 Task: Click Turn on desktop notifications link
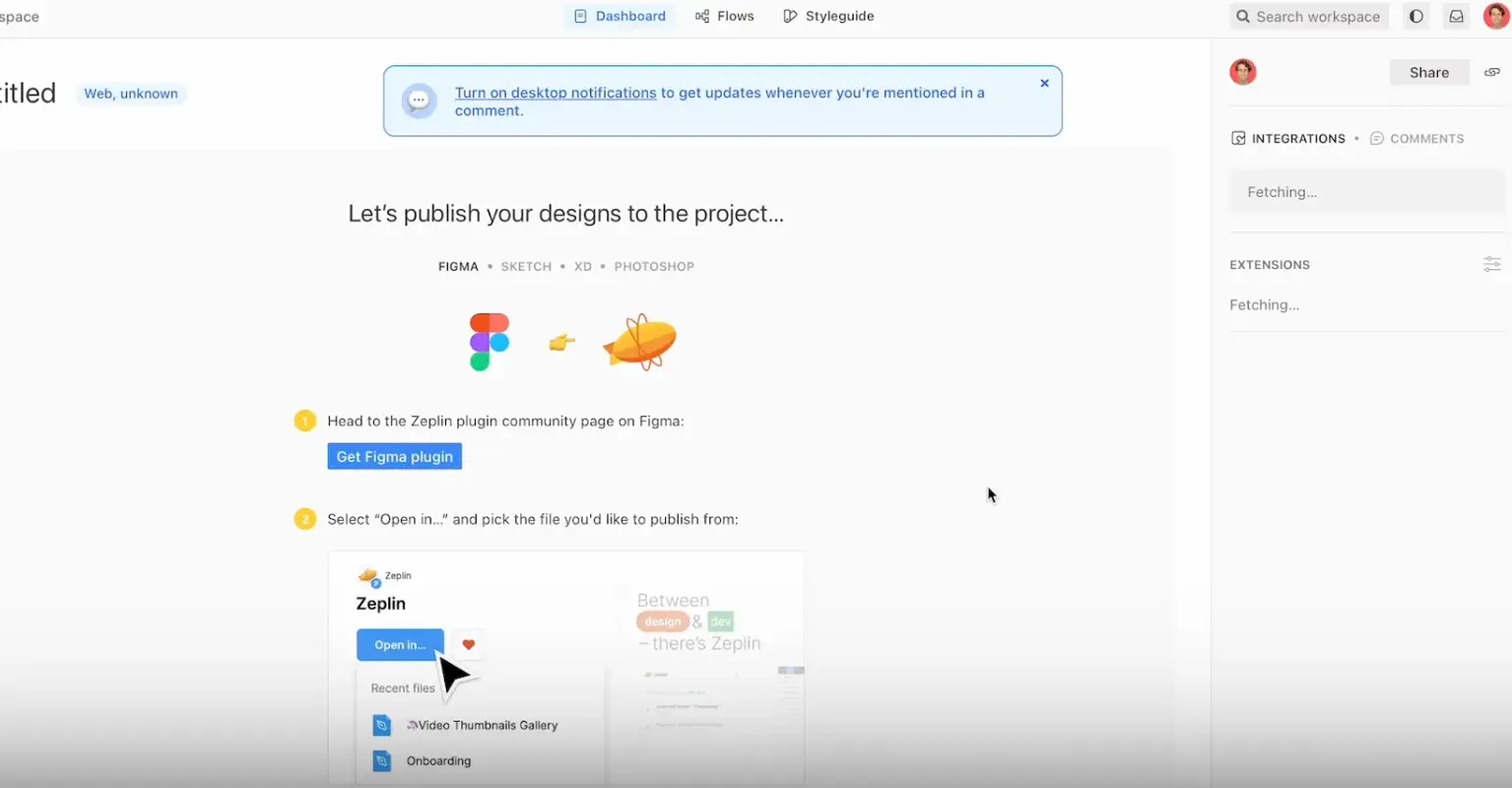click(x=556, y=93)
